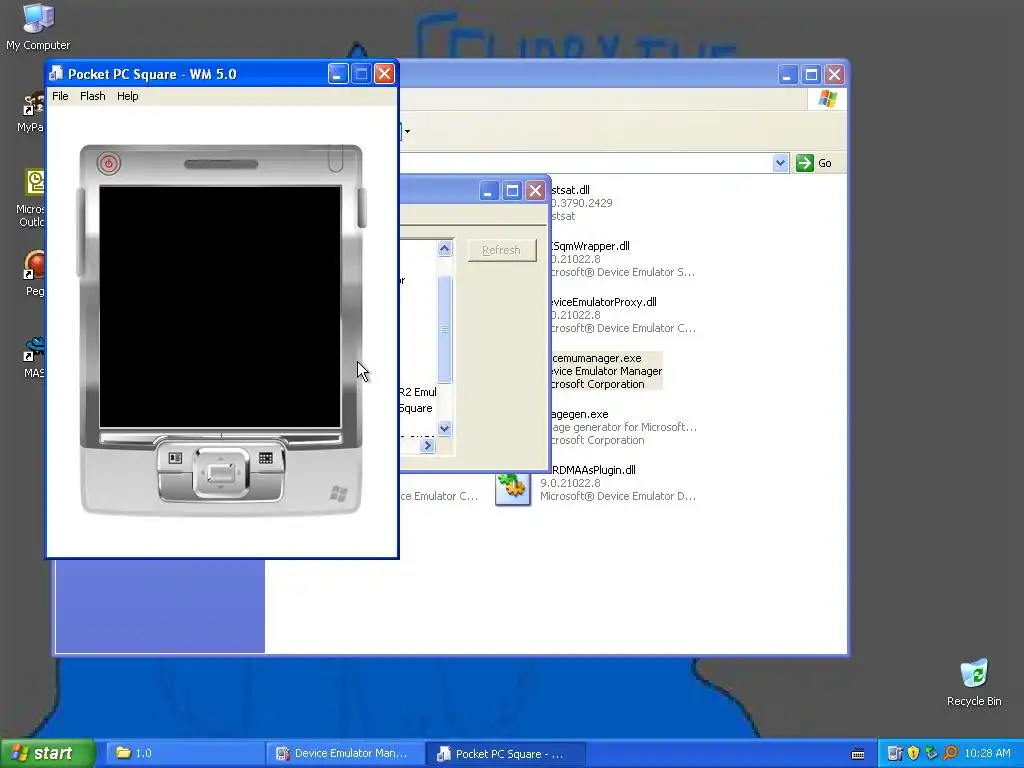The height and width of the screenshot is (768, 1024).
Task: Select the SqmWrapper.dll file in Explorer
Action: 590,246
